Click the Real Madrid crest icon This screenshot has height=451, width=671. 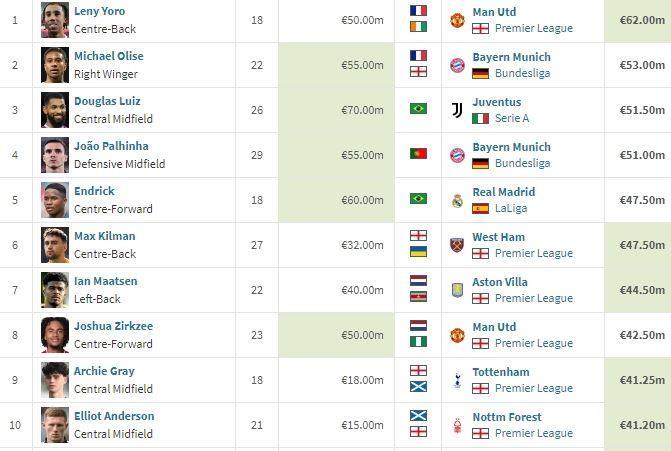pos(457,200)
